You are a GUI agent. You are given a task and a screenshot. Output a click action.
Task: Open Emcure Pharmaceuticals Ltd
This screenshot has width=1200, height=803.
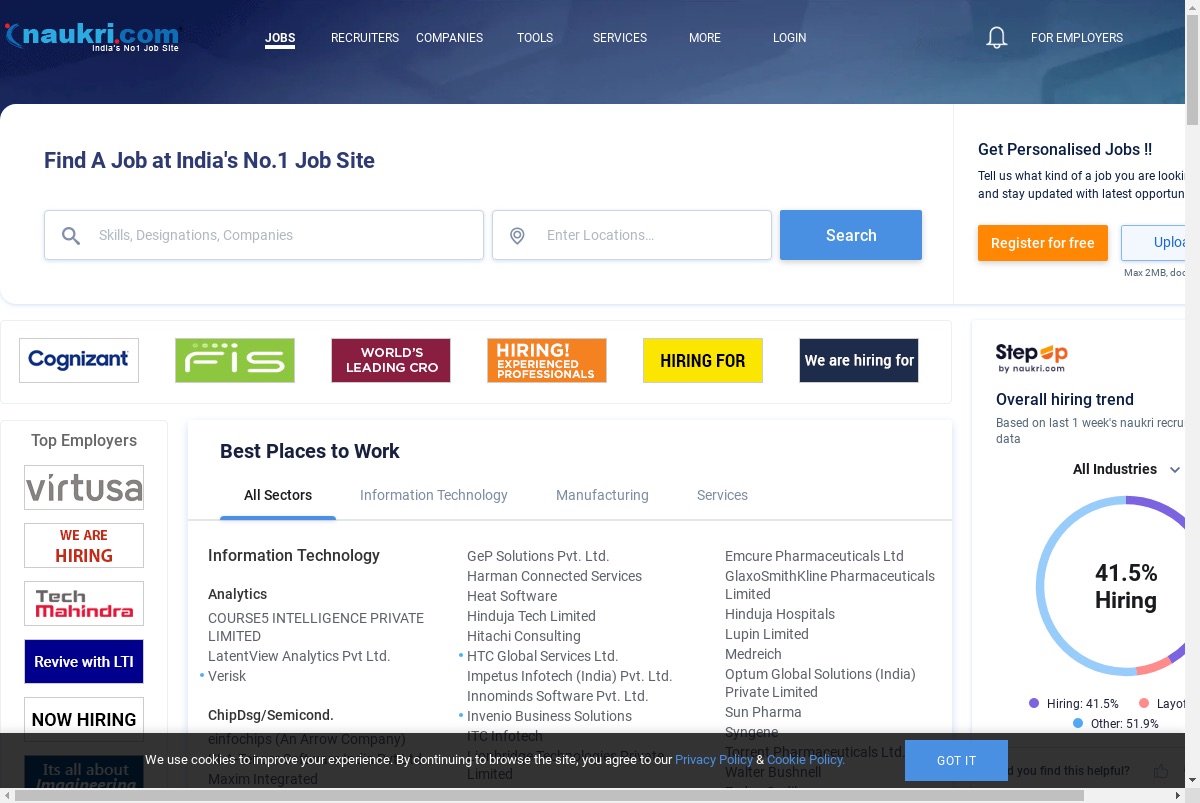tap(814, 556)
